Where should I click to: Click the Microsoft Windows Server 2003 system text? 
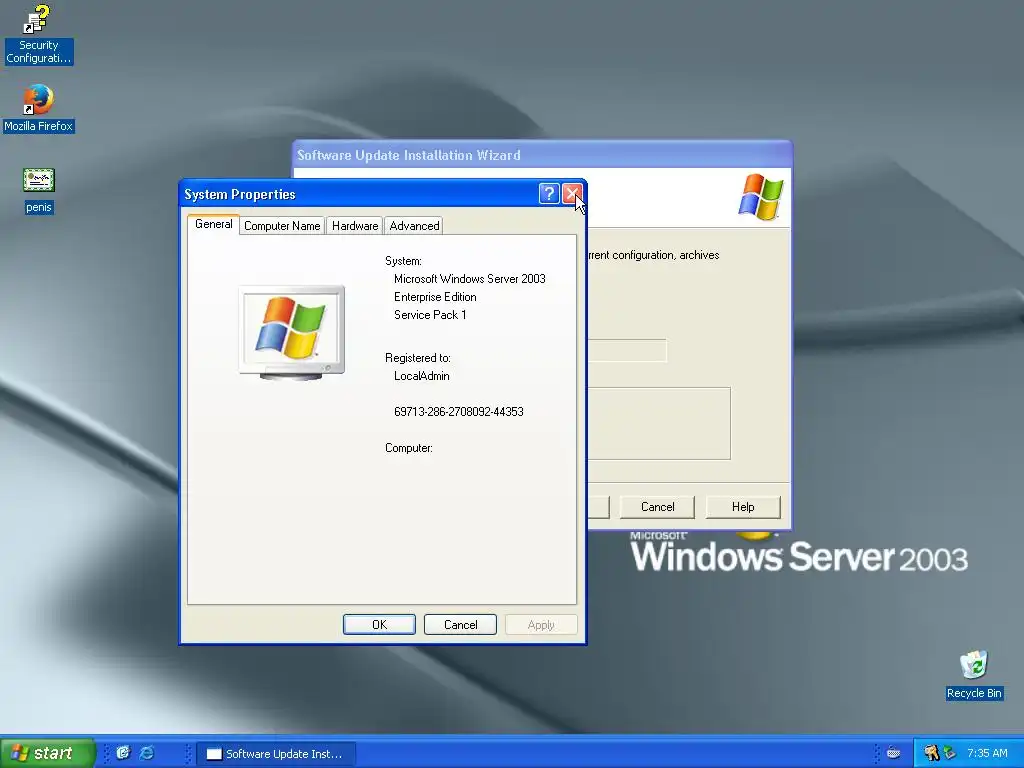(470, 279)
